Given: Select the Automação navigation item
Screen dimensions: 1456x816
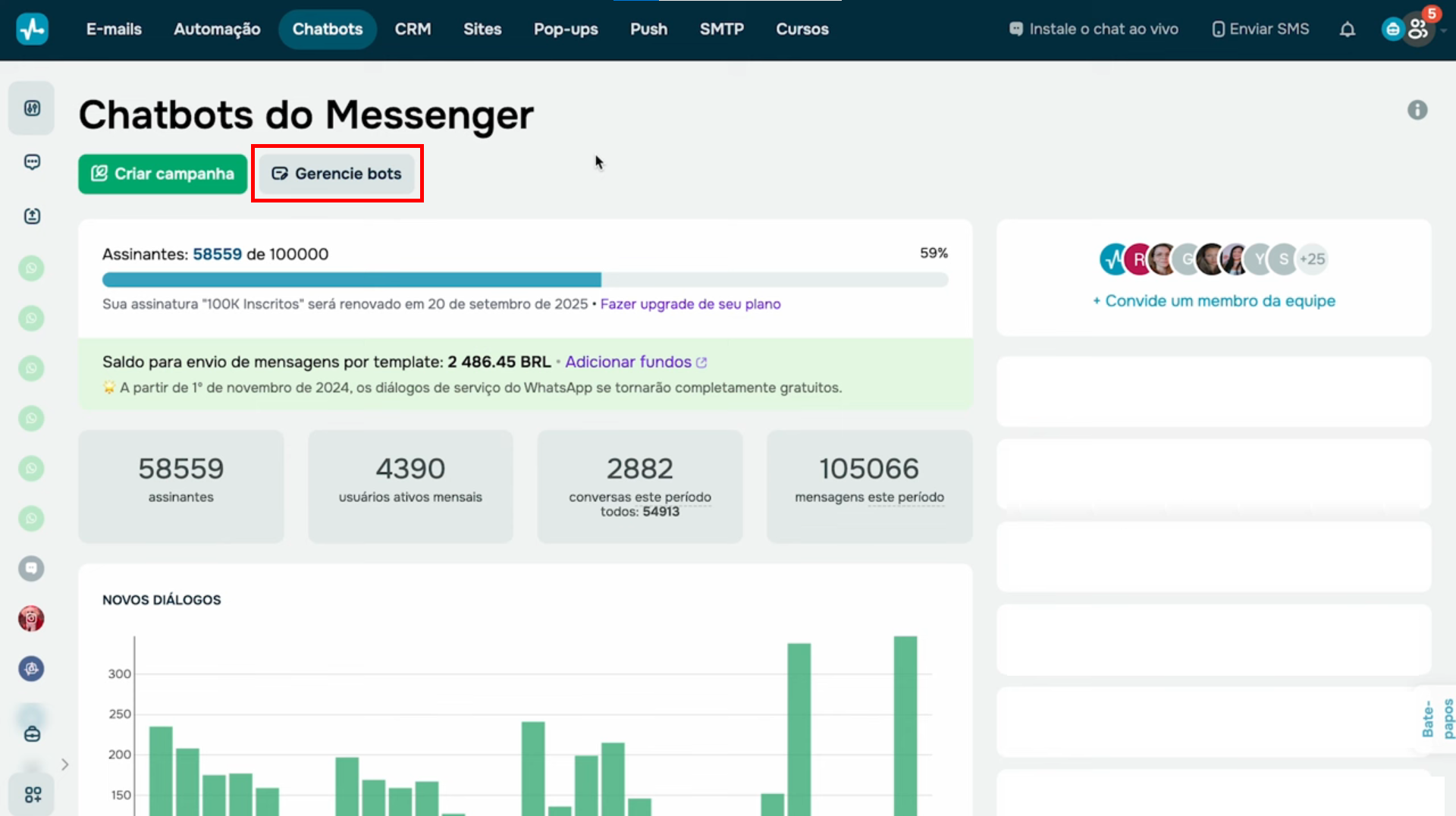Looking at the screenshot, I should pos(217,29).
